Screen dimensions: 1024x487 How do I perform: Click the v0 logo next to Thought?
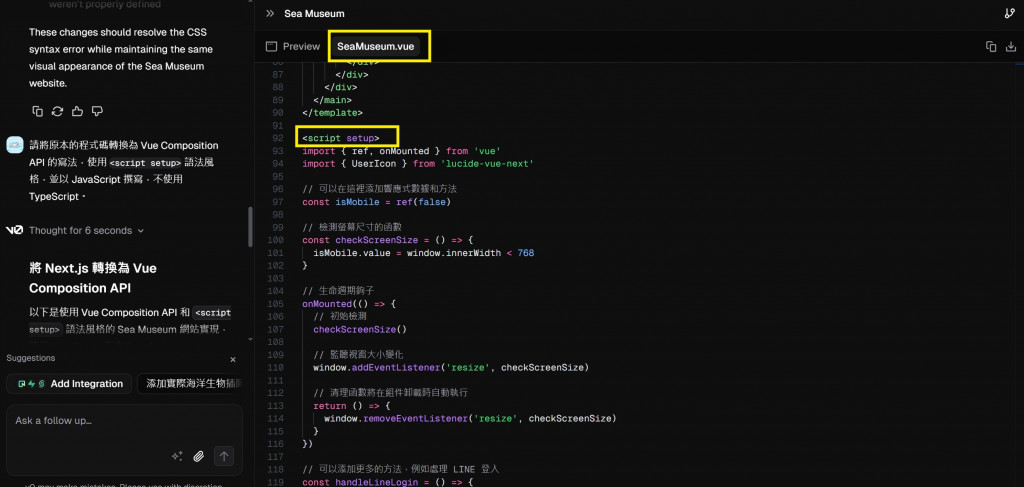(x=14, y=230)
